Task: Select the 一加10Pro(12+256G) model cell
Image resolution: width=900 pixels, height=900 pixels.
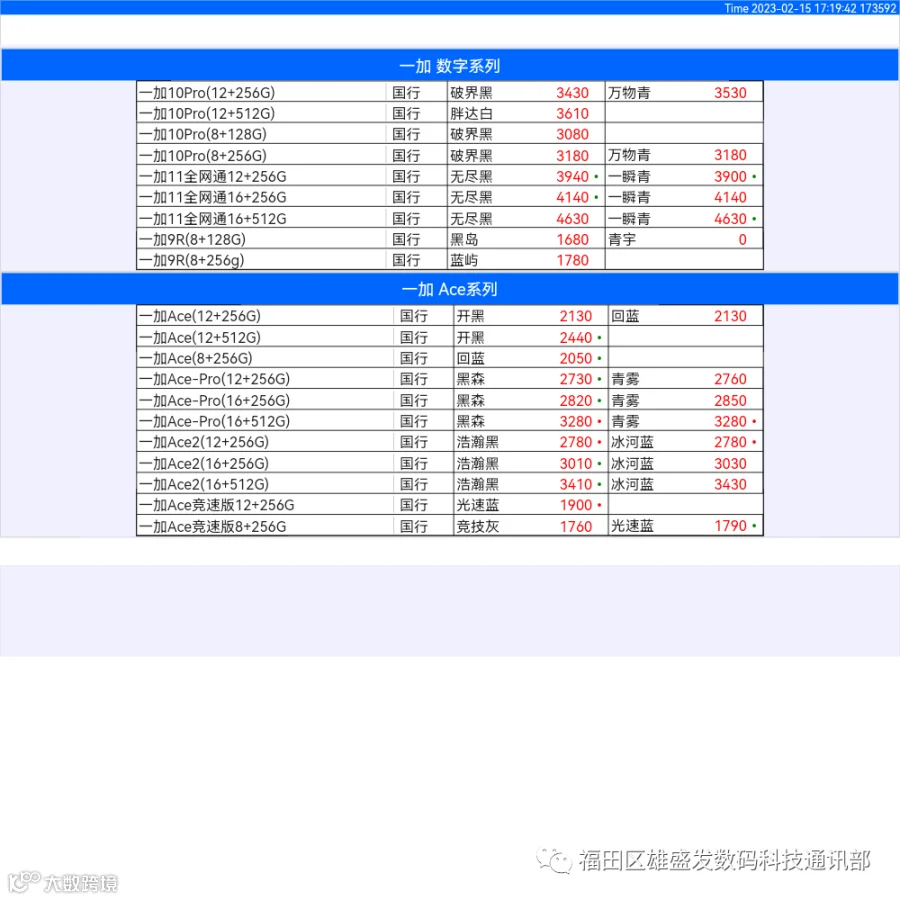Action: 261,92
